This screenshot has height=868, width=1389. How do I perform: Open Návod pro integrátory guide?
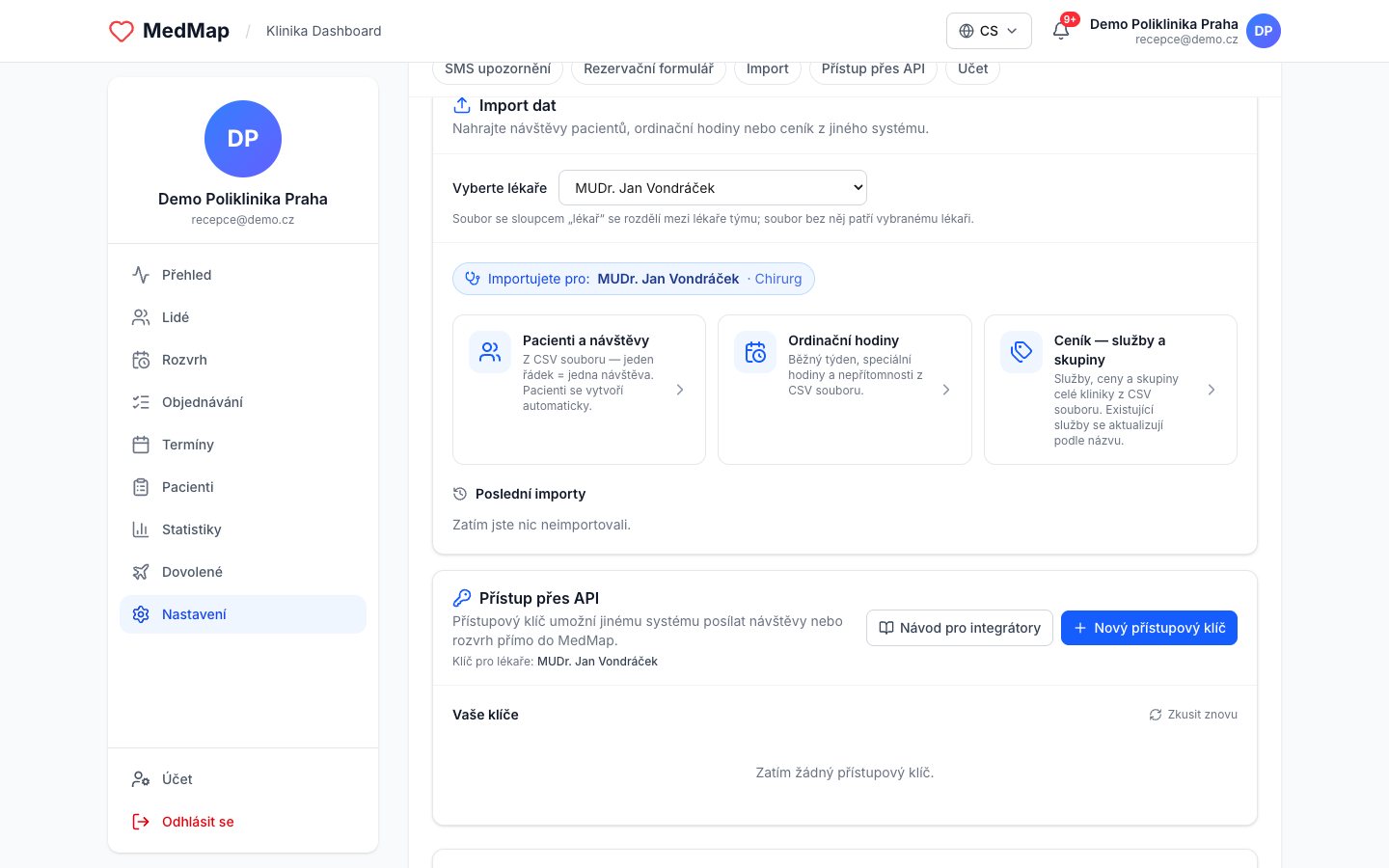pos(960,628)
